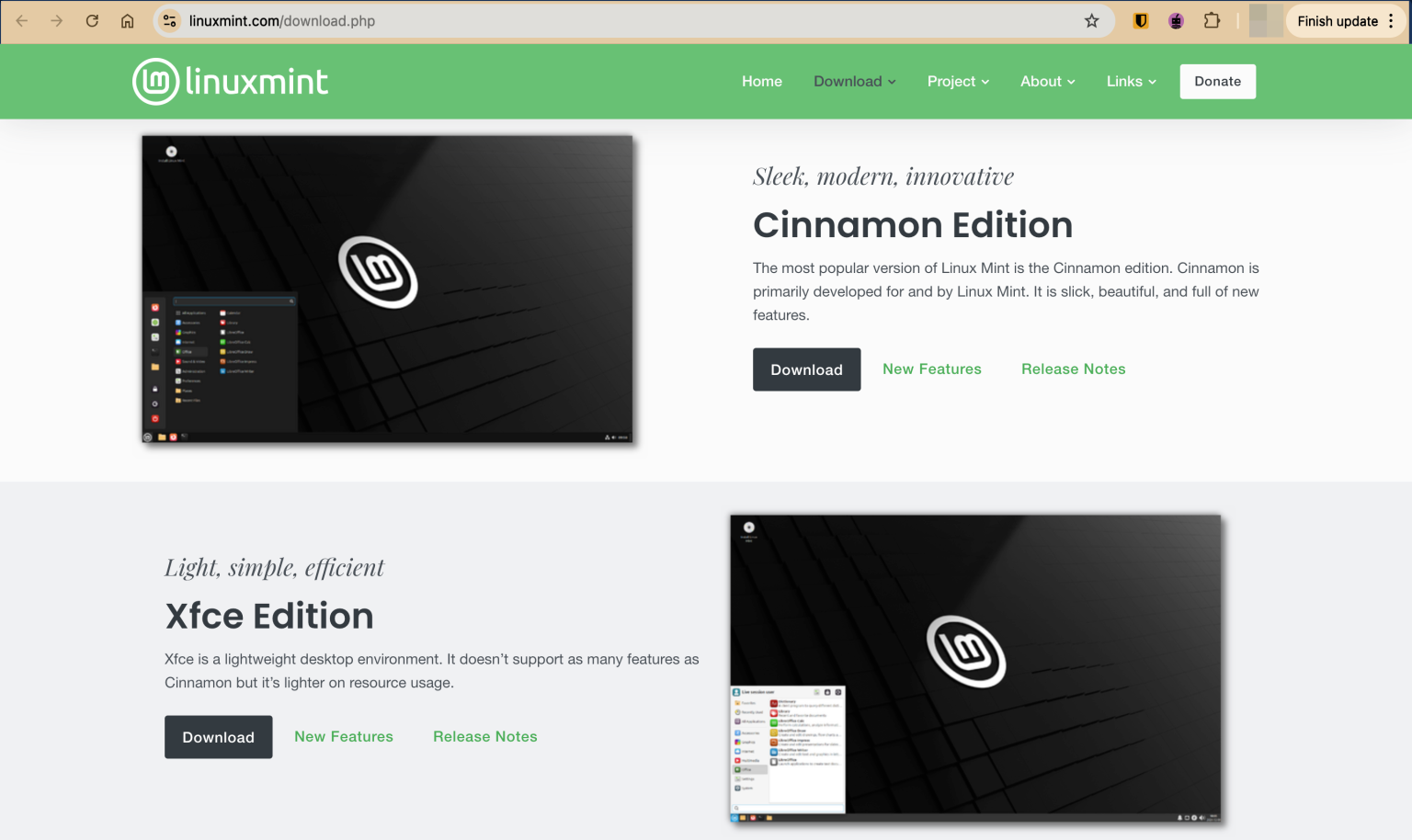
Task: Click the back navigation arrow
Action: [21, 20]
